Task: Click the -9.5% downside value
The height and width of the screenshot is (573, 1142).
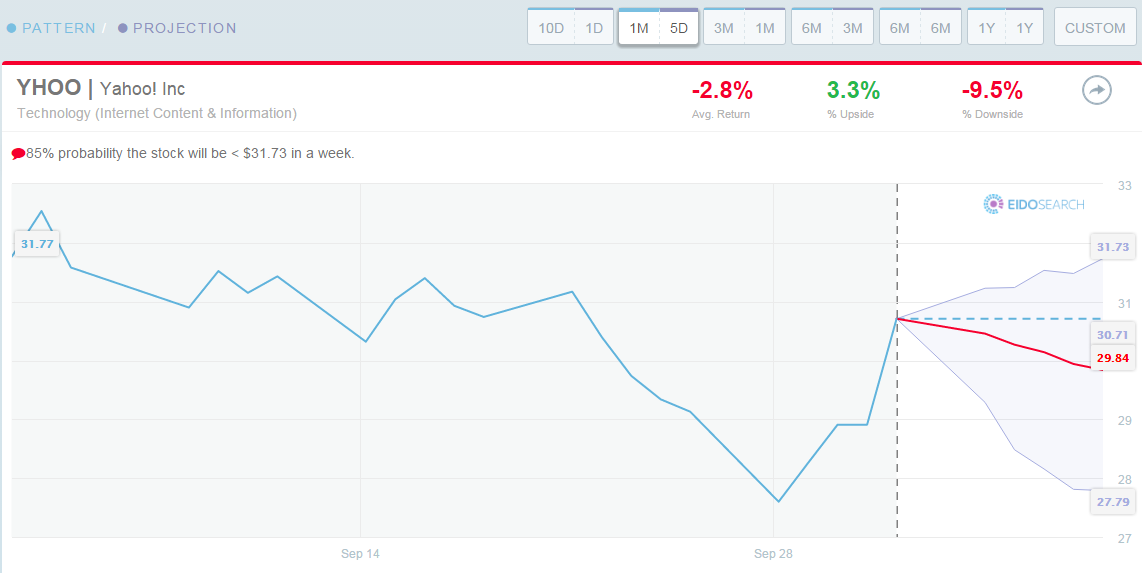Action: [x=992, y=90]
